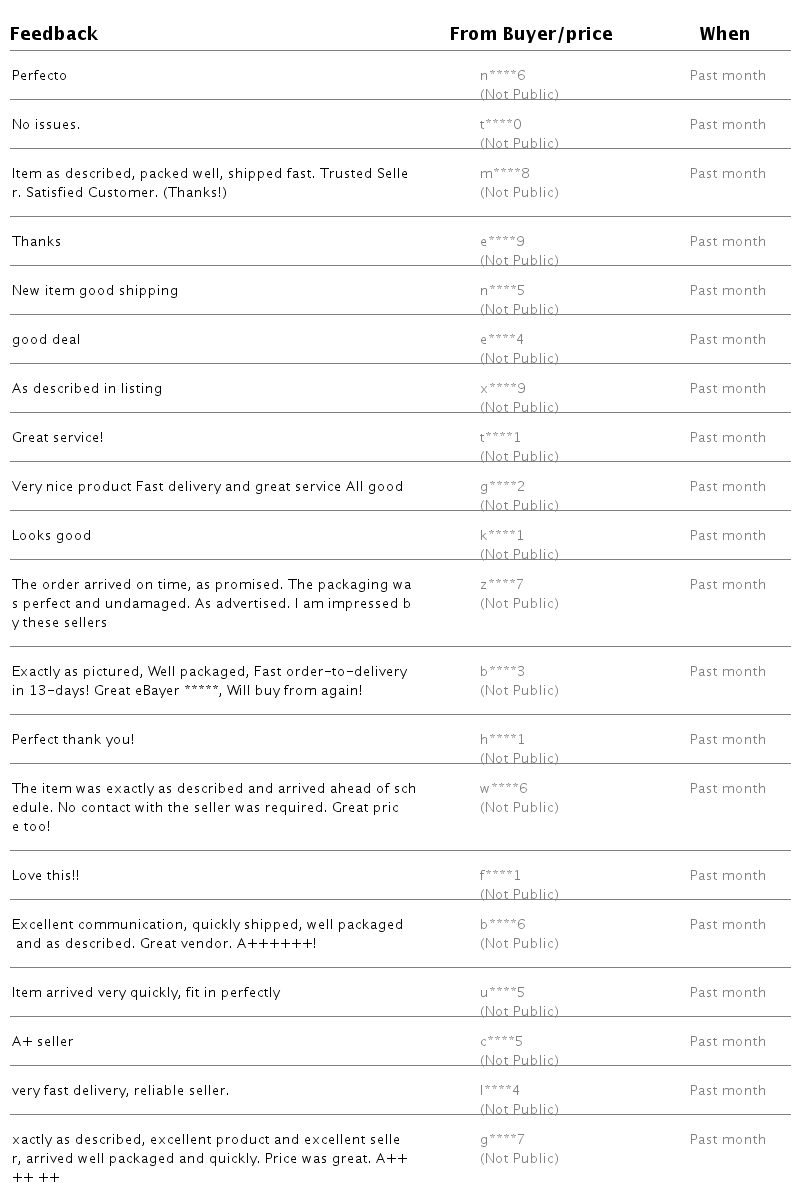Click buyer name m****8
800x1183 pixels.
[504, 174]
